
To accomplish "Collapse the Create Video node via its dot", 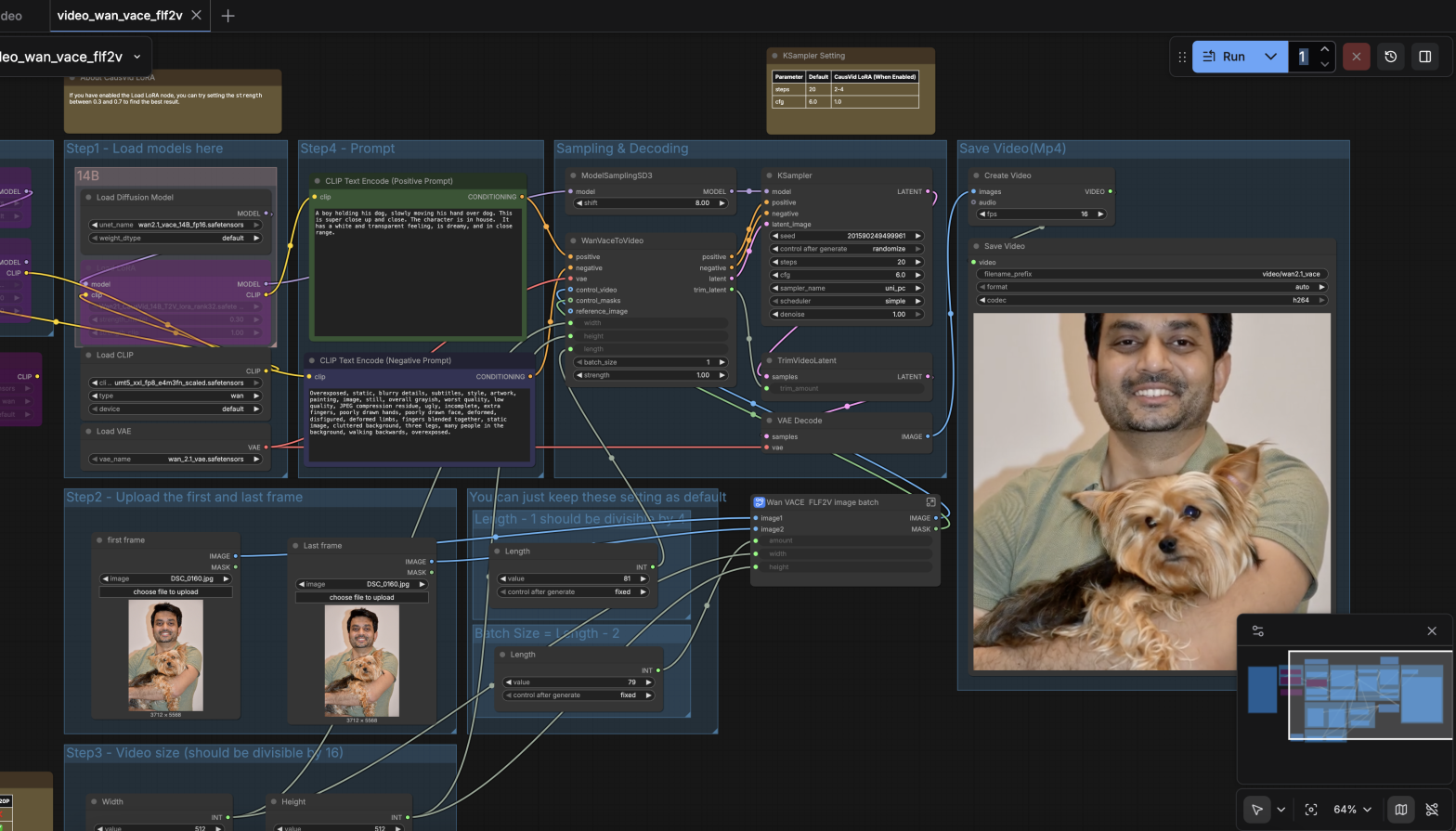I will [976, 175].
